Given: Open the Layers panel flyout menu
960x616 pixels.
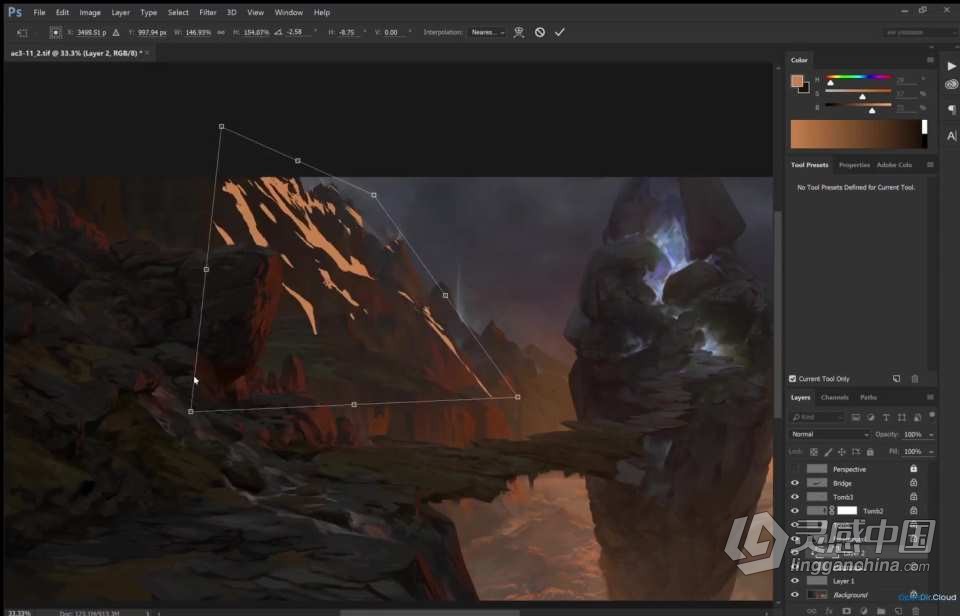Looking at the screenshot, I should (x=930, y=397).
